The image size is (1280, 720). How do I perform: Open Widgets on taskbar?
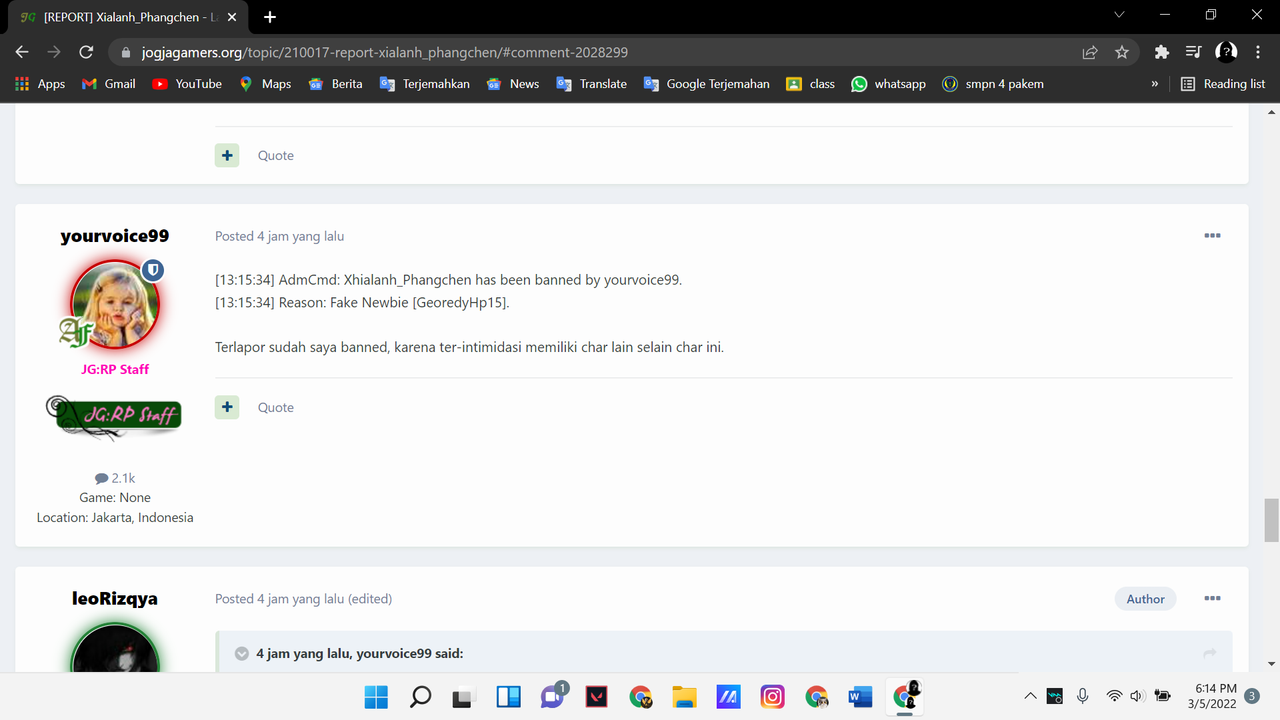coord(508,696)
